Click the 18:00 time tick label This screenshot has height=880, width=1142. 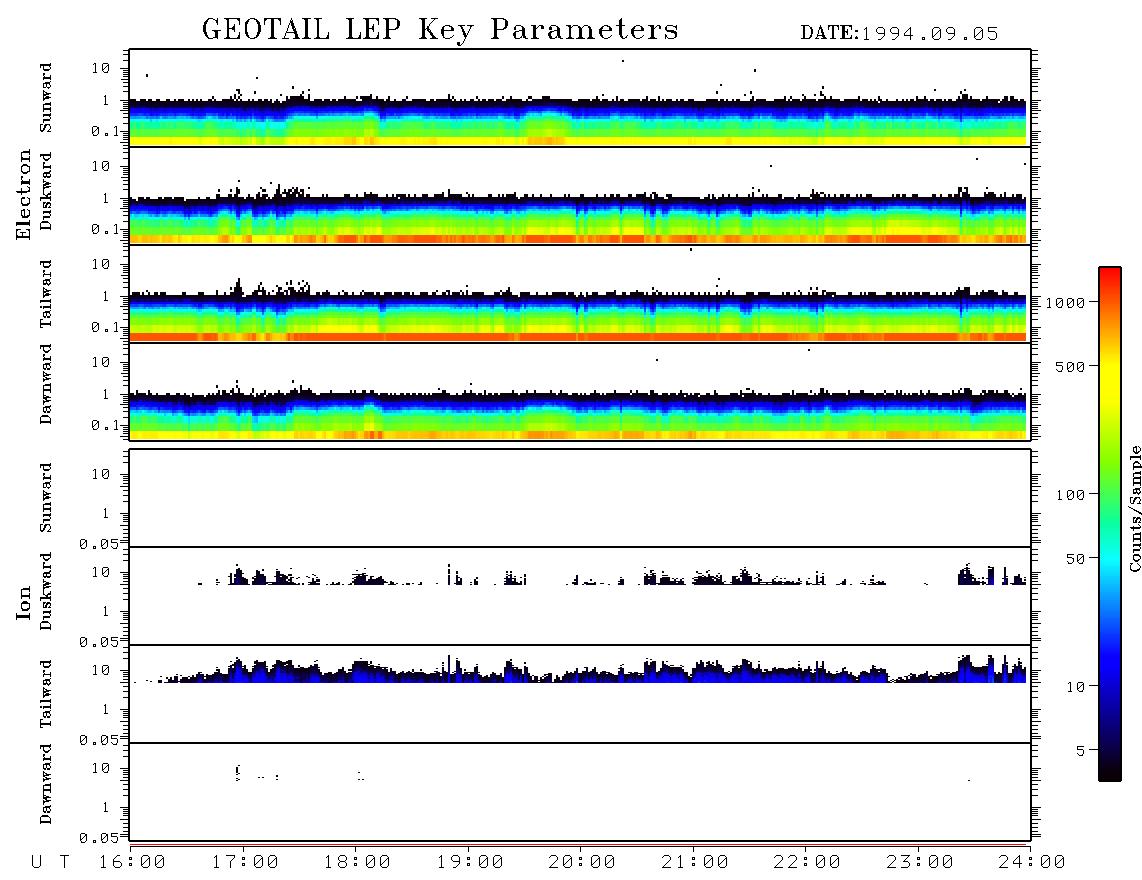(x=358, y=862)
